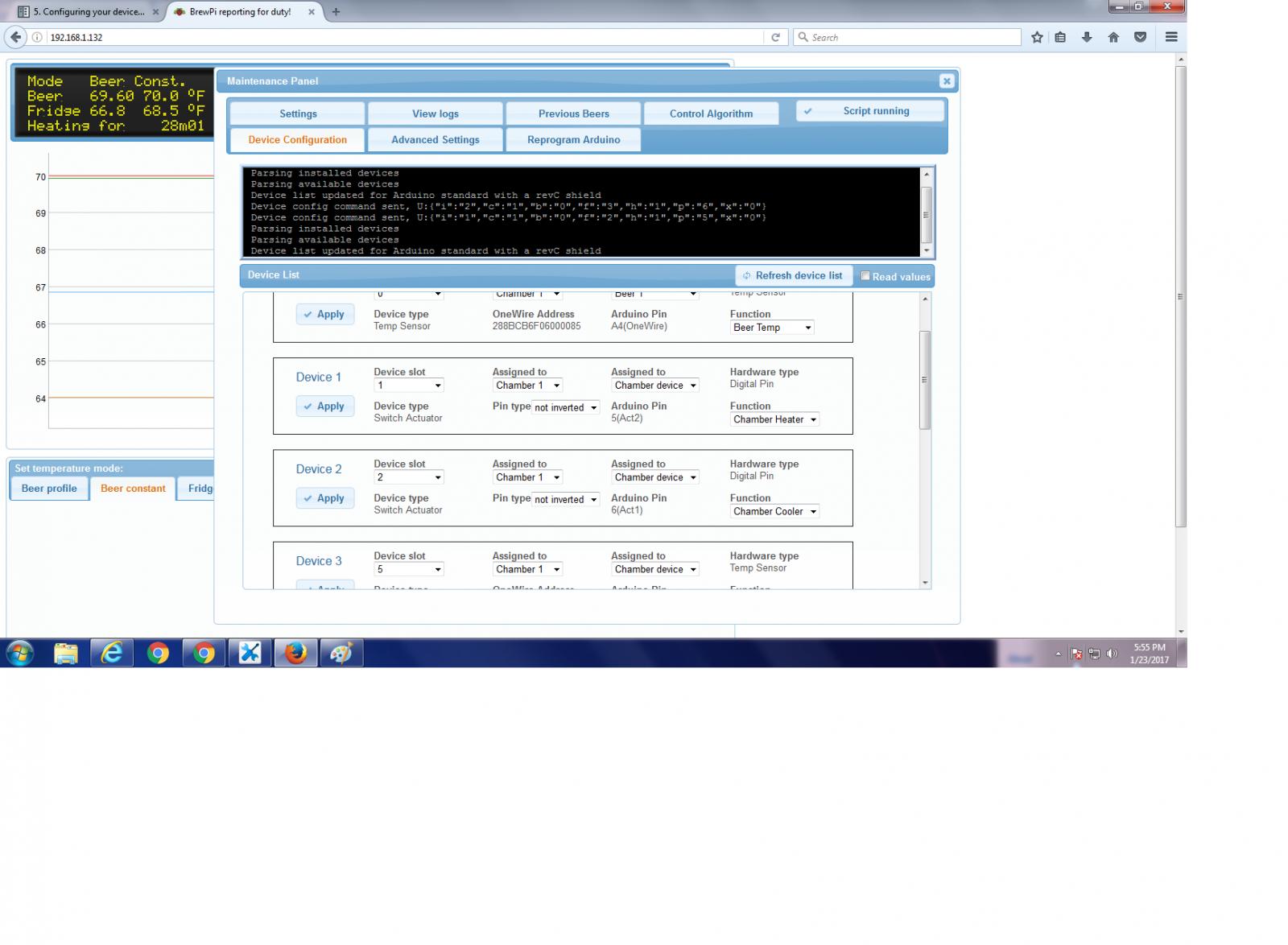Open the Reprogram Arduino tab
This screenshot has height=945, width=1288.
(x=574, y=139)
